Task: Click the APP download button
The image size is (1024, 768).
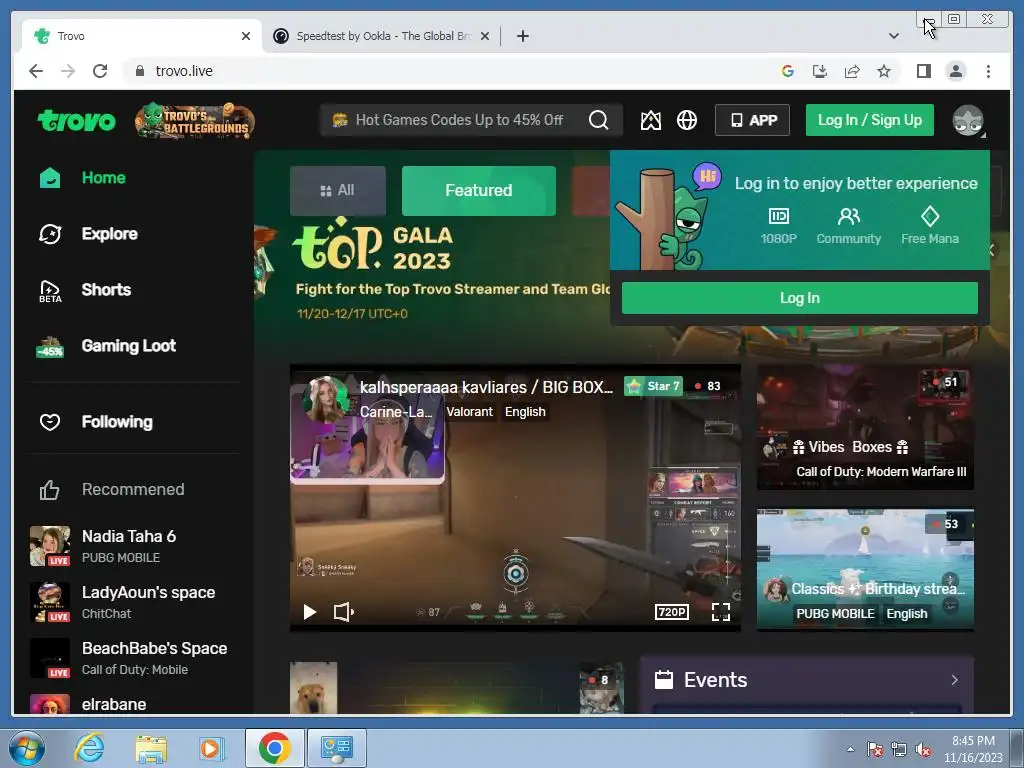Action: click(752, 120)
